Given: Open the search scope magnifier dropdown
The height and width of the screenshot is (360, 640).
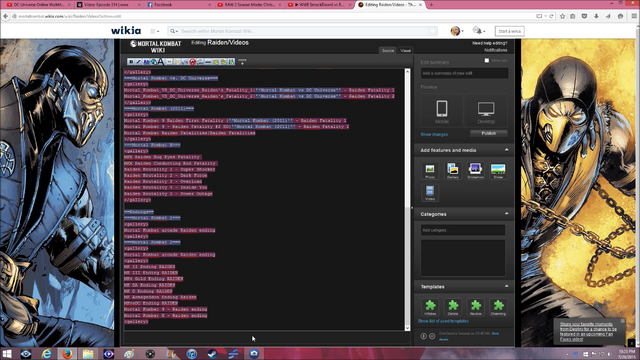Looking at the screenshot, I should [x=173, y=31].
